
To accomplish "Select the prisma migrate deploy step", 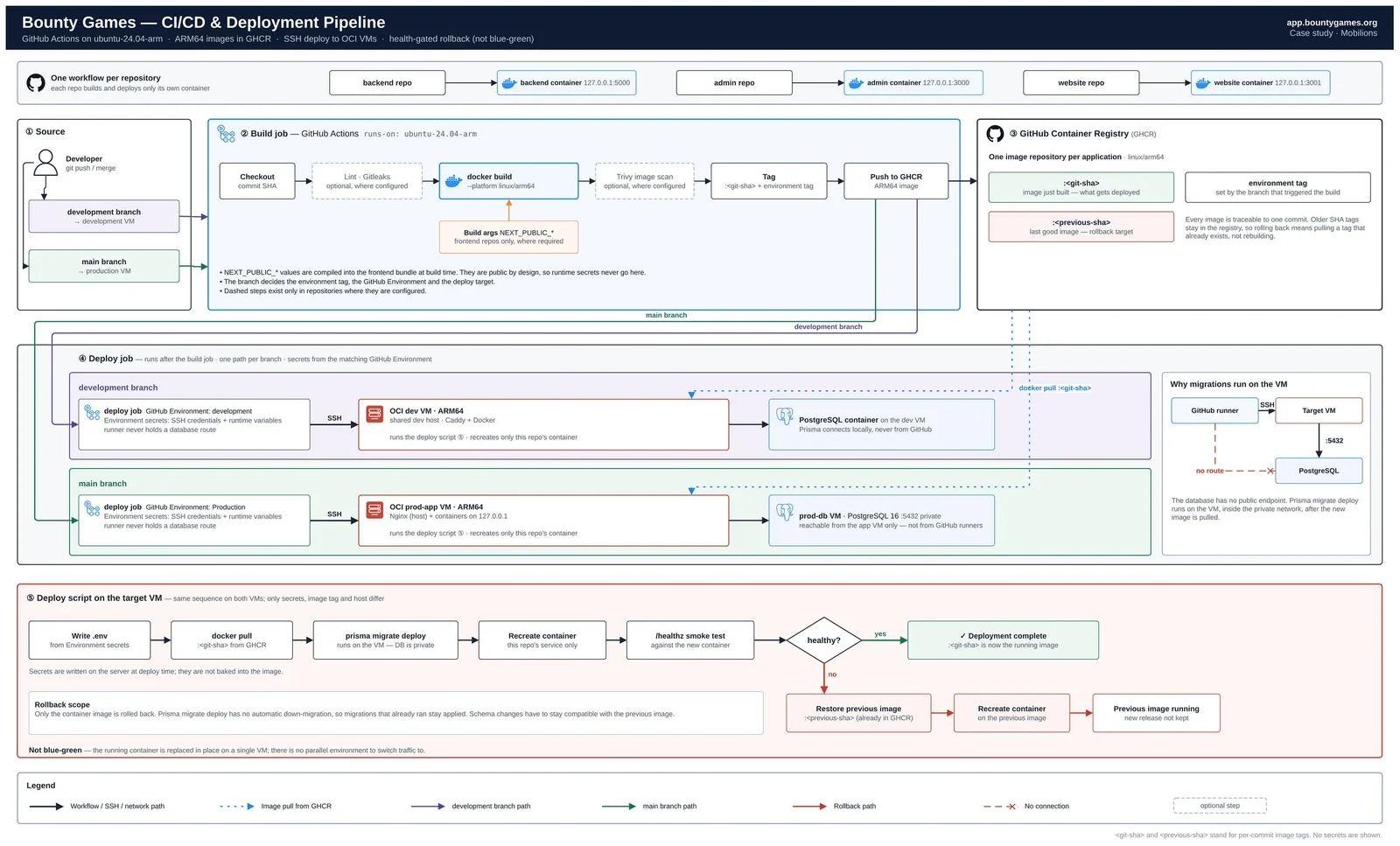I will pos(386,640).
